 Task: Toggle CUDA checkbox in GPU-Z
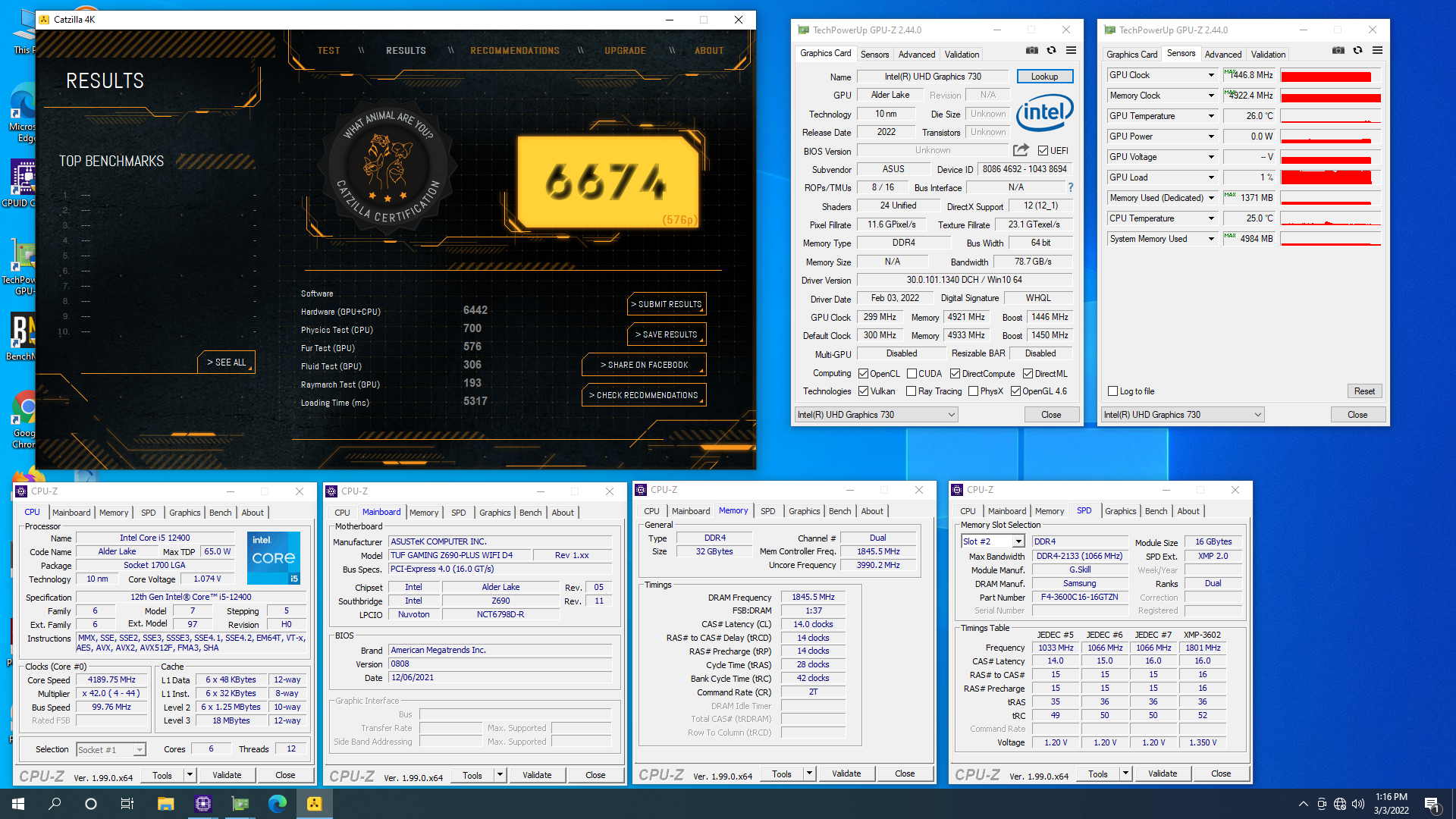(912, 374)
